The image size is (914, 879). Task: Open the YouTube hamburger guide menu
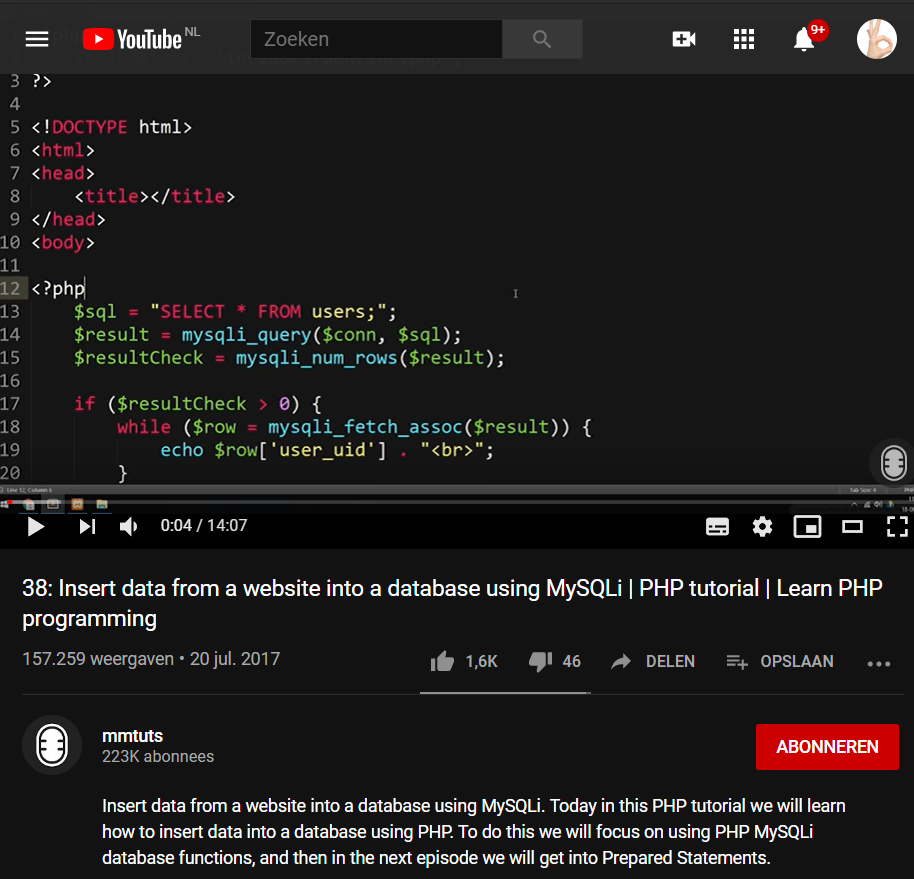click(37, 39)
